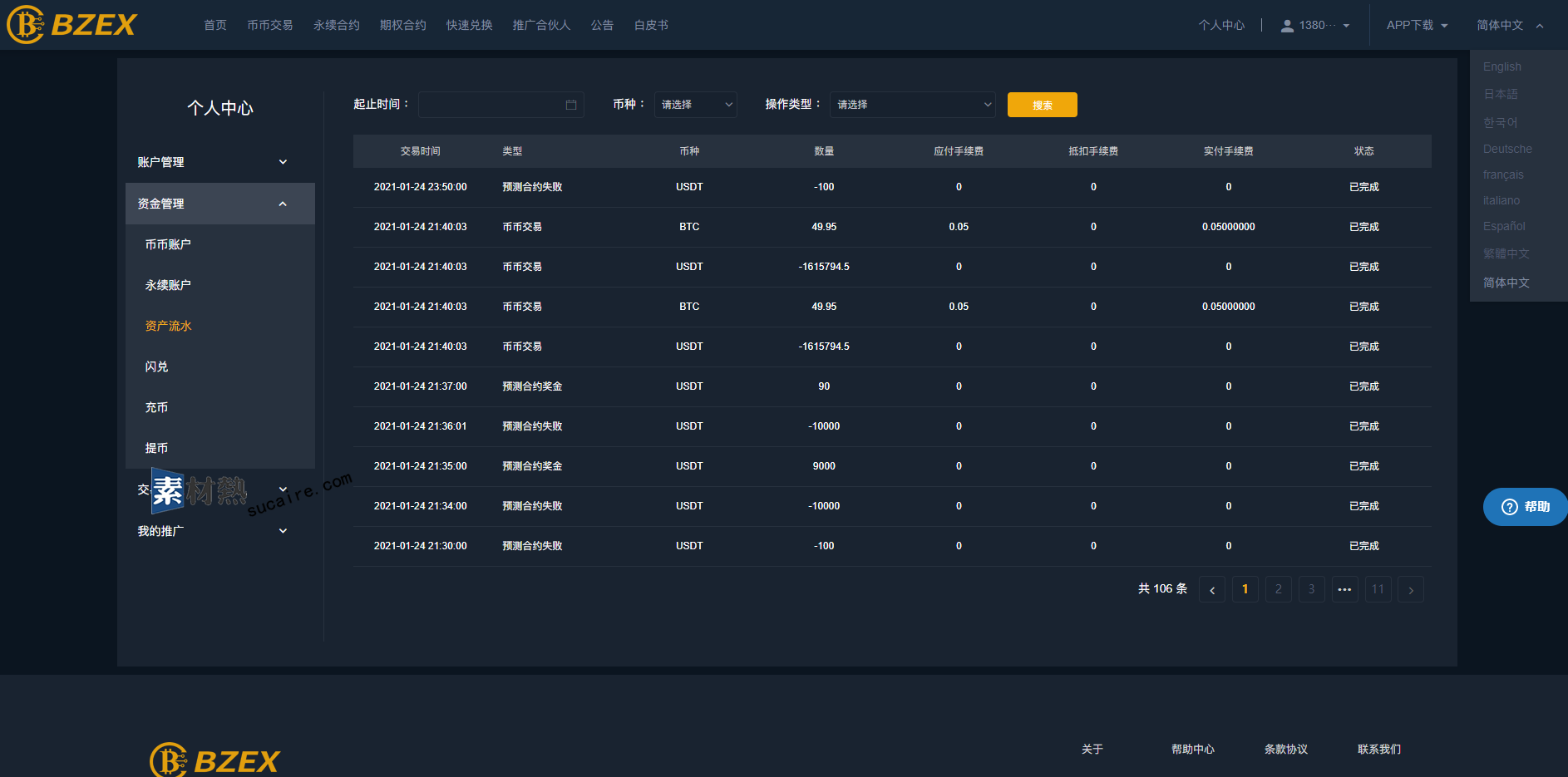Go to previous page arrow
This screenshot has height=777, width=1568.
[x=1212, y=590]
